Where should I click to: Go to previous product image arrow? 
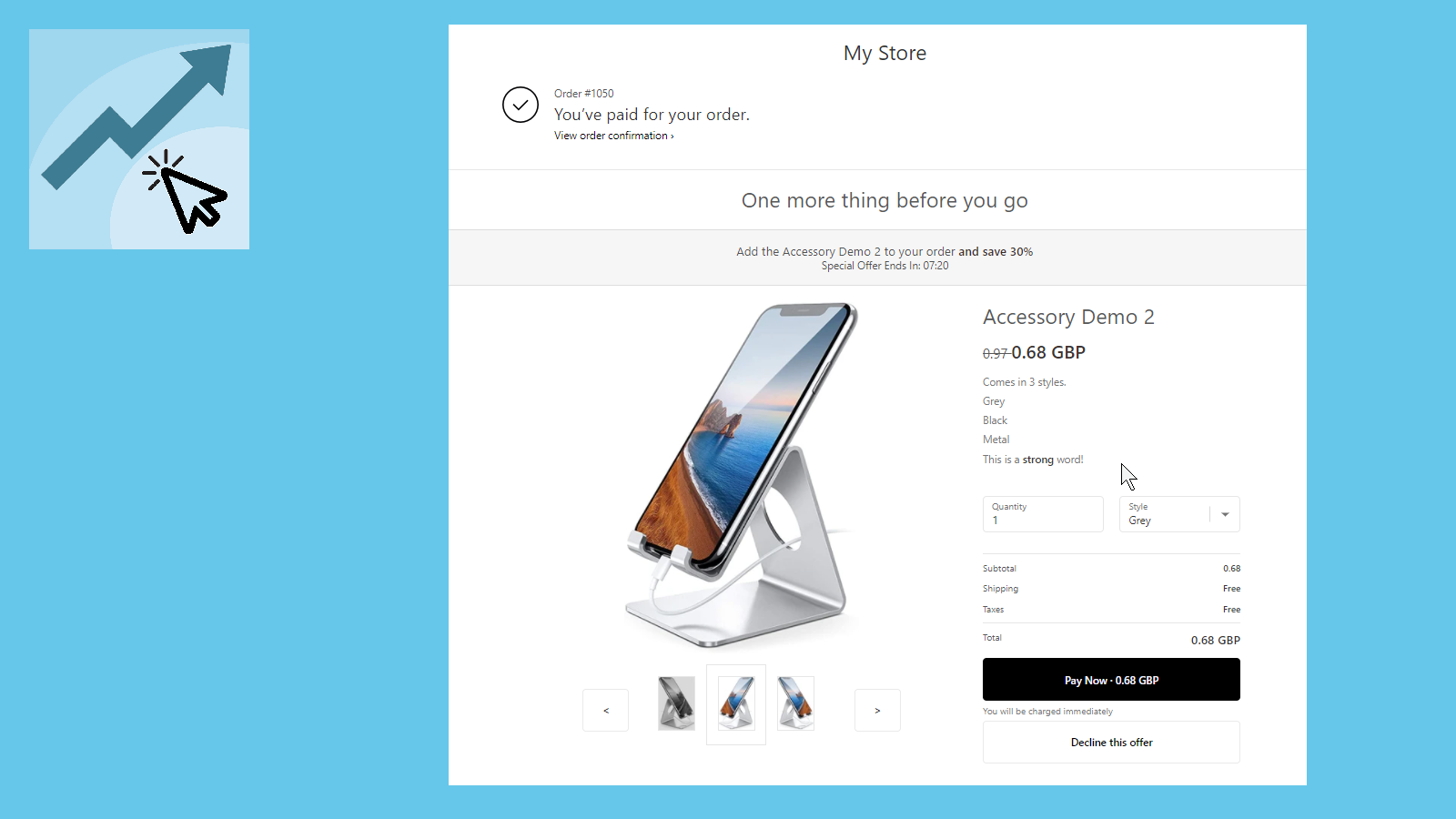tap(605, 710)
